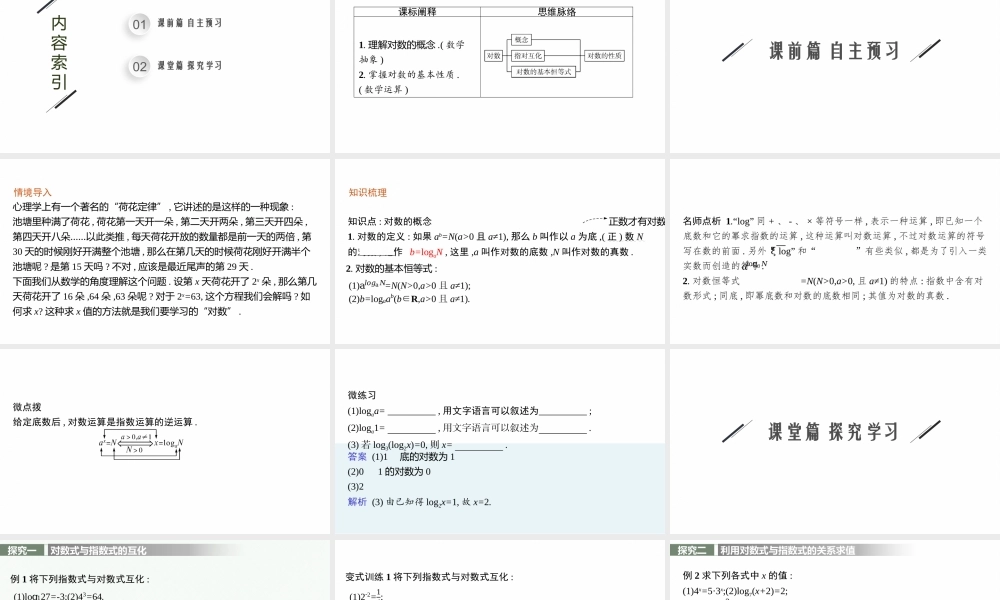This screenshot has height=600, width=1000.
Task: Click the 探究一 green tag
Action: click(22, 550)
